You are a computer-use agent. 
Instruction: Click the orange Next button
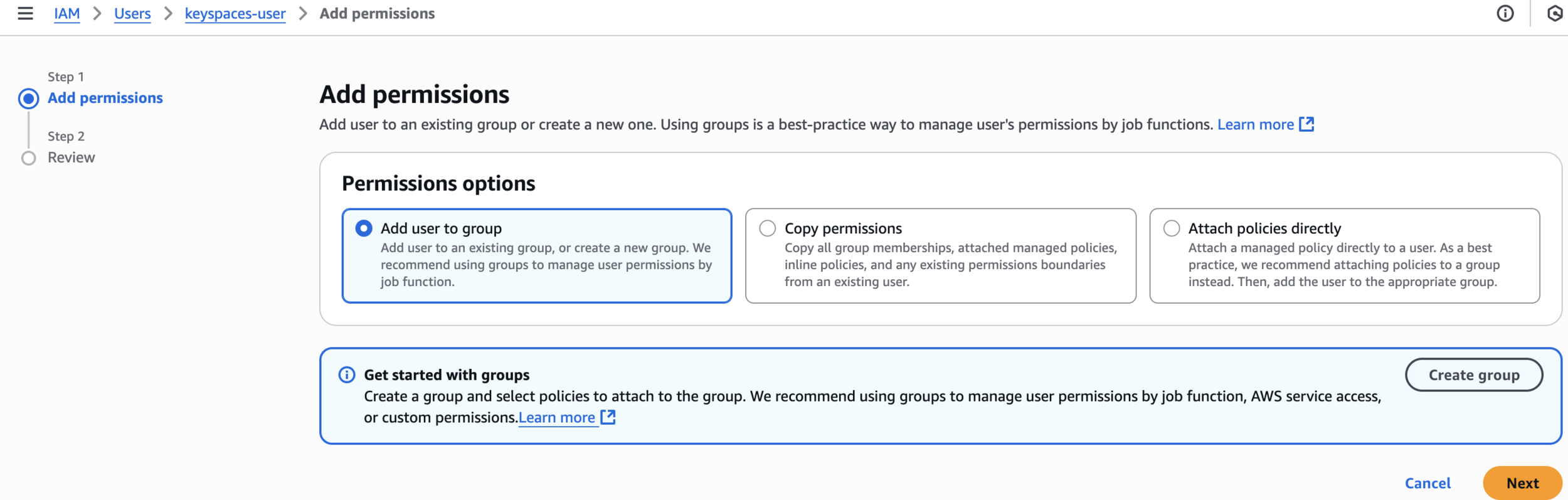[1522, 483]
